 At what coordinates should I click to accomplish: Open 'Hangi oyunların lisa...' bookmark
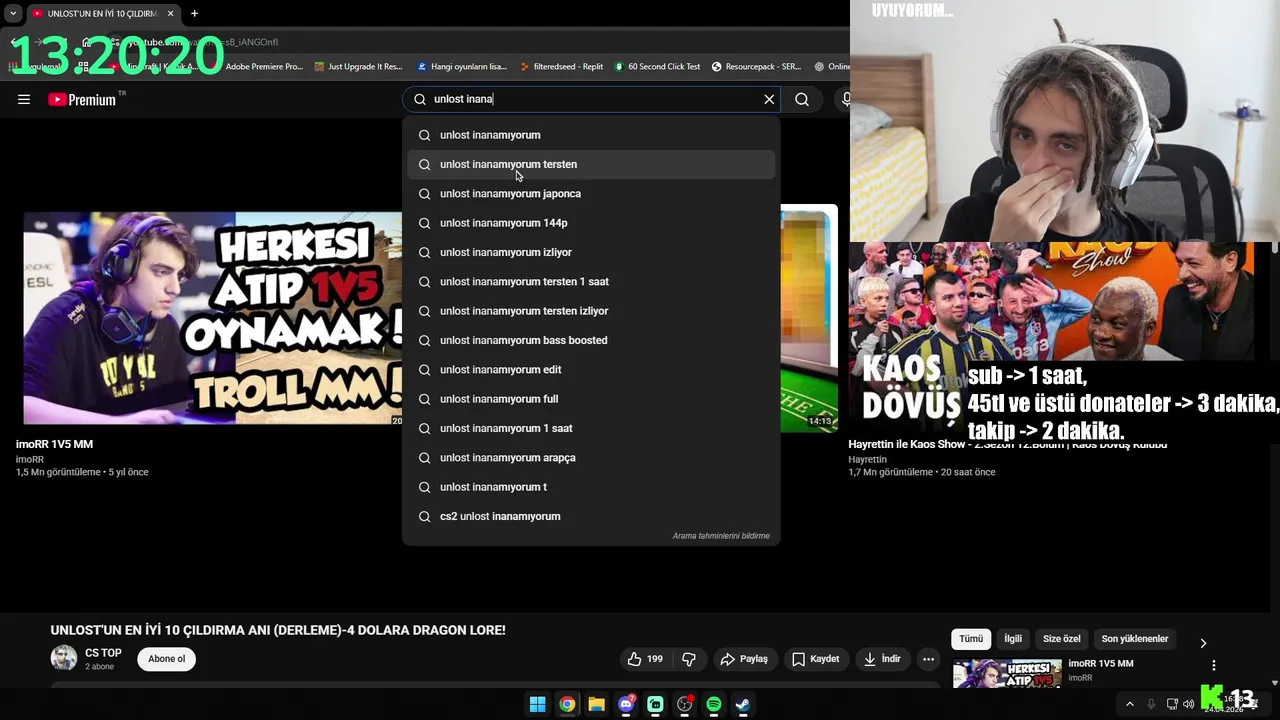461,67
